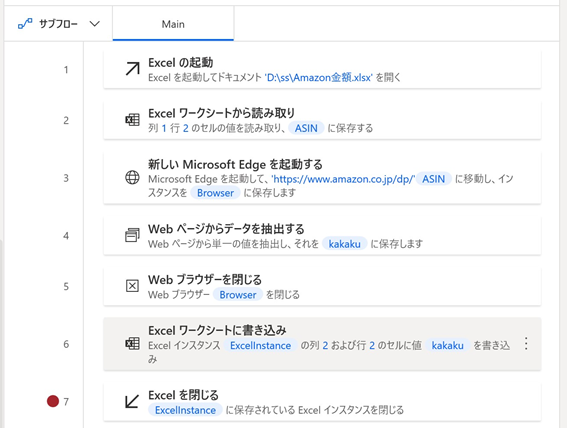The height and width of the screenshot is (428, 567).
Task: Select the Excel の起動 action title
Action: tap(180, 63)
